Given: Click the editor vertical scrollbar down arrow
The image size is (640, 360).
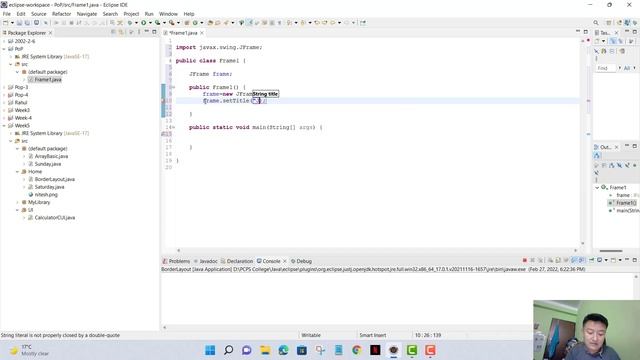Looking at the screenshot, I should 582,244.
